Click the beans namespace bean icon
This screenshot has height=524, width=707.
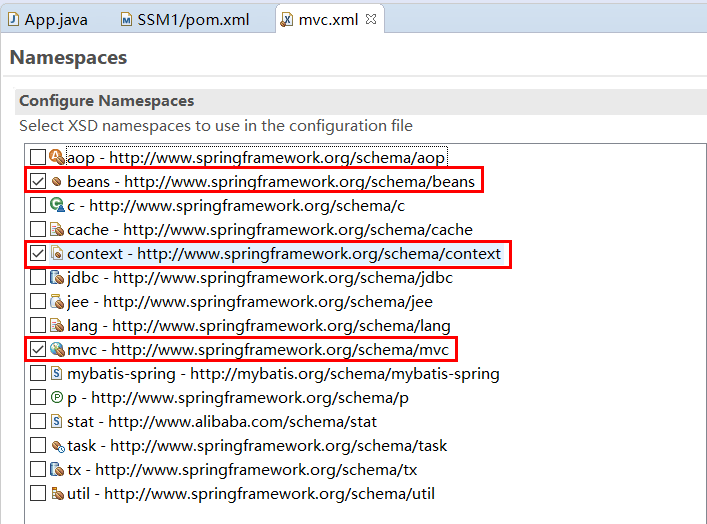(x=57, y=181)
